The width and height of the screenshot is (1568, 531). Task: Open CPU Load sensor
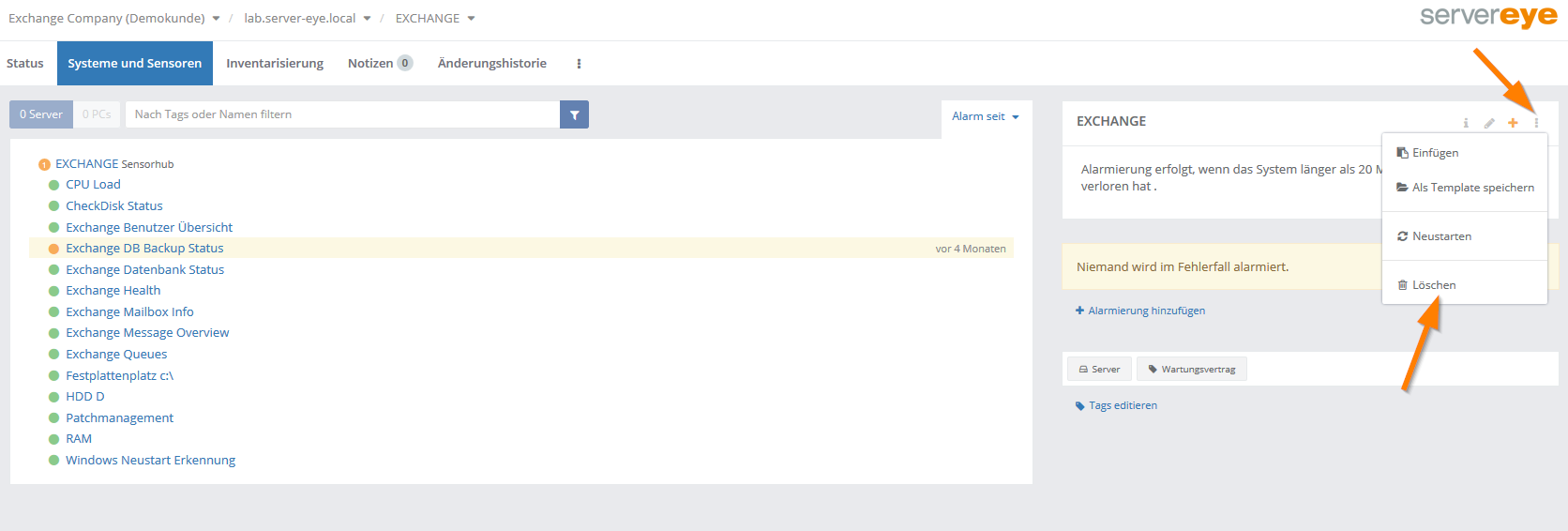(x=93, y=185)
